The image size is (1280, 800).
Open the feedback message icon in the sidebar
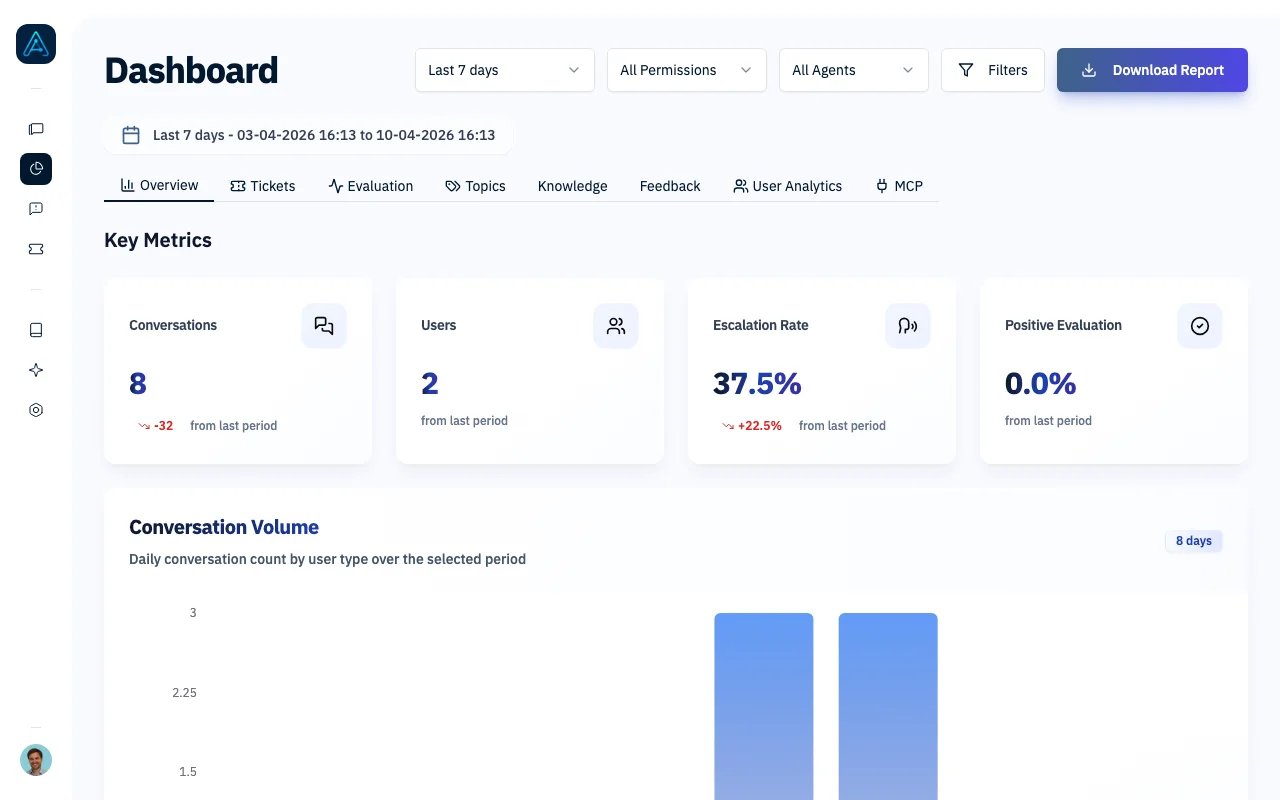click(x=36, y=209)
